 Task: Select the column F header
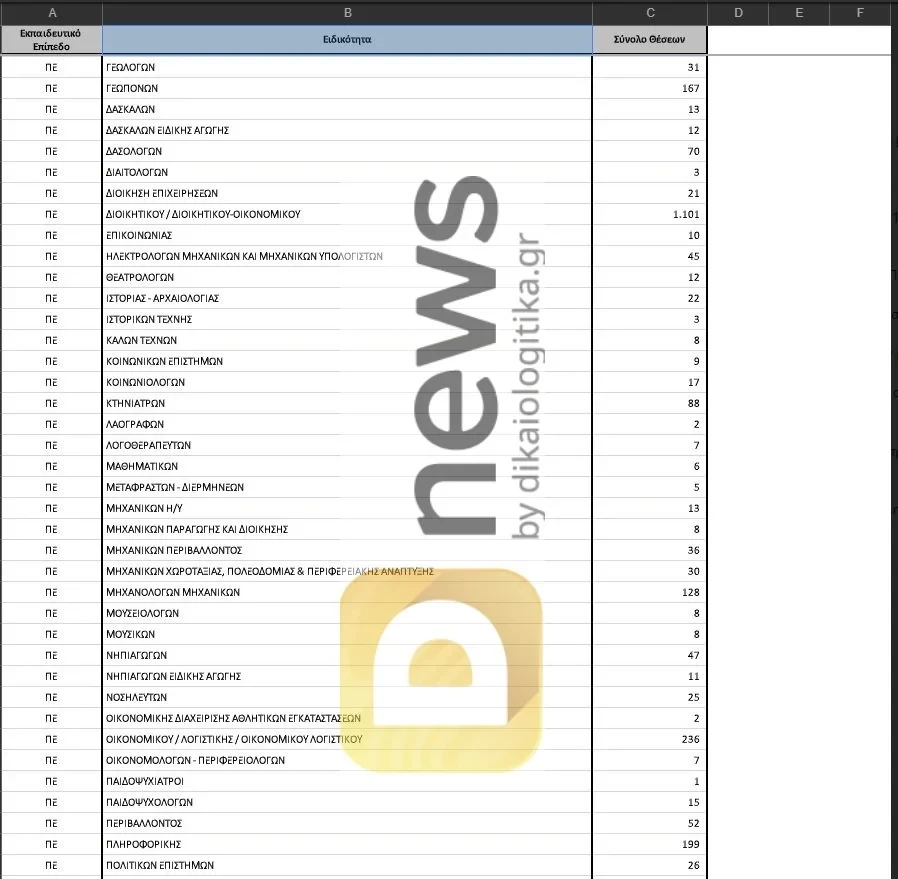(x=861, y=13)
